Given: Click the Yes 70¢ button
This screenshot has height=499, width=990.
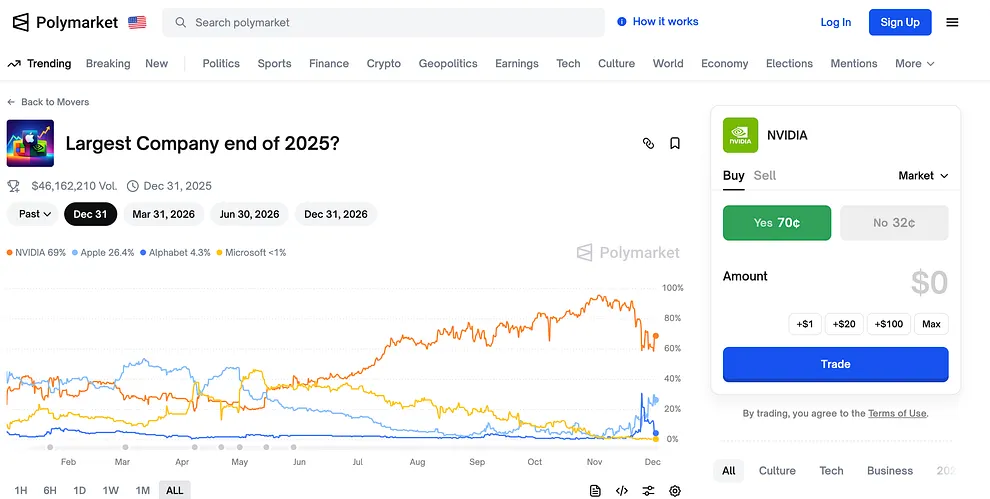Looking at the screenshot, I should (x=776, y=222).
